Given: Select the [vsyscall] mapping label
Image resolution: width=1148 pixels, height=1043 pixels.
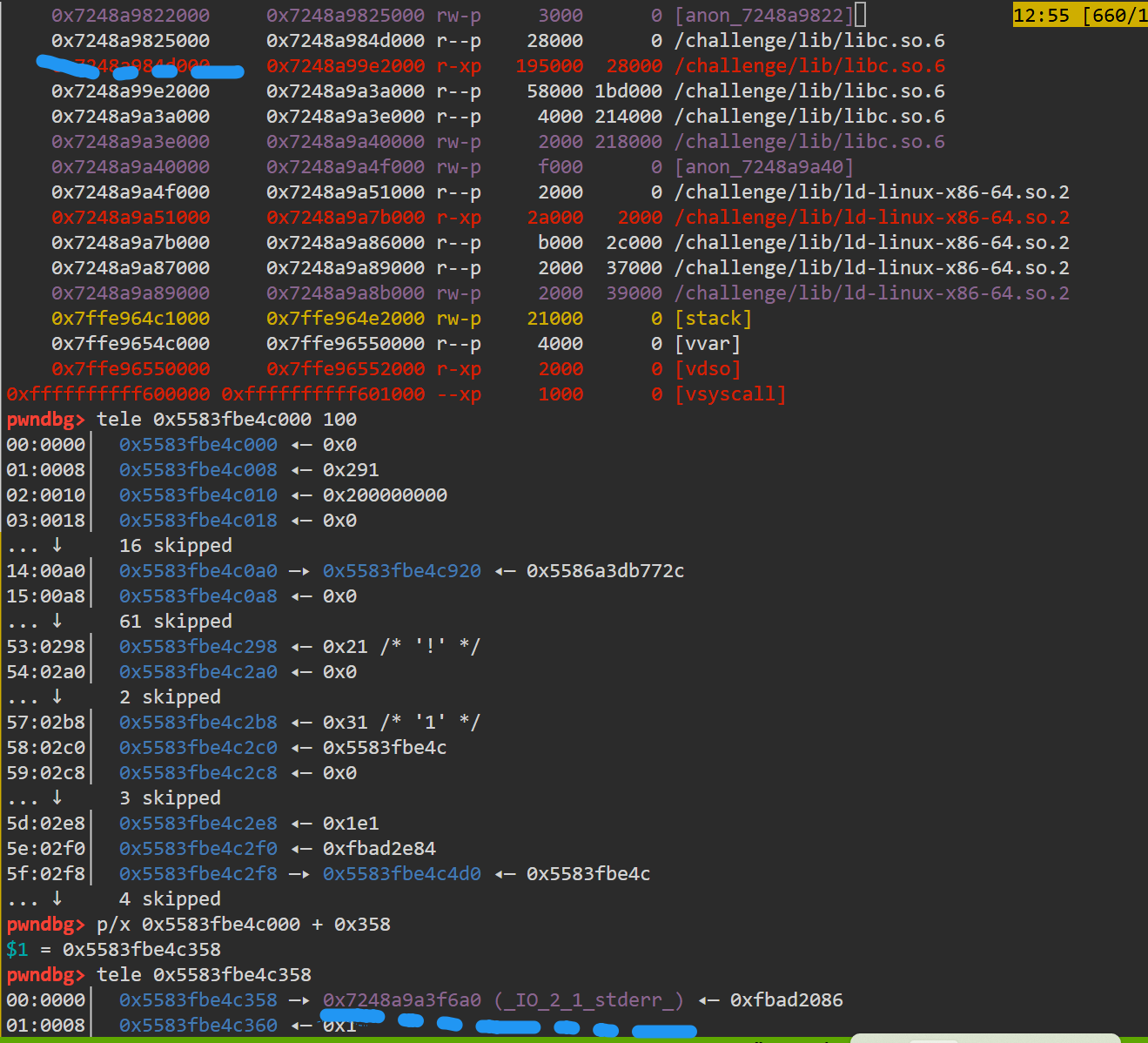Looking at the screenshot, I should tap(730, 394).
